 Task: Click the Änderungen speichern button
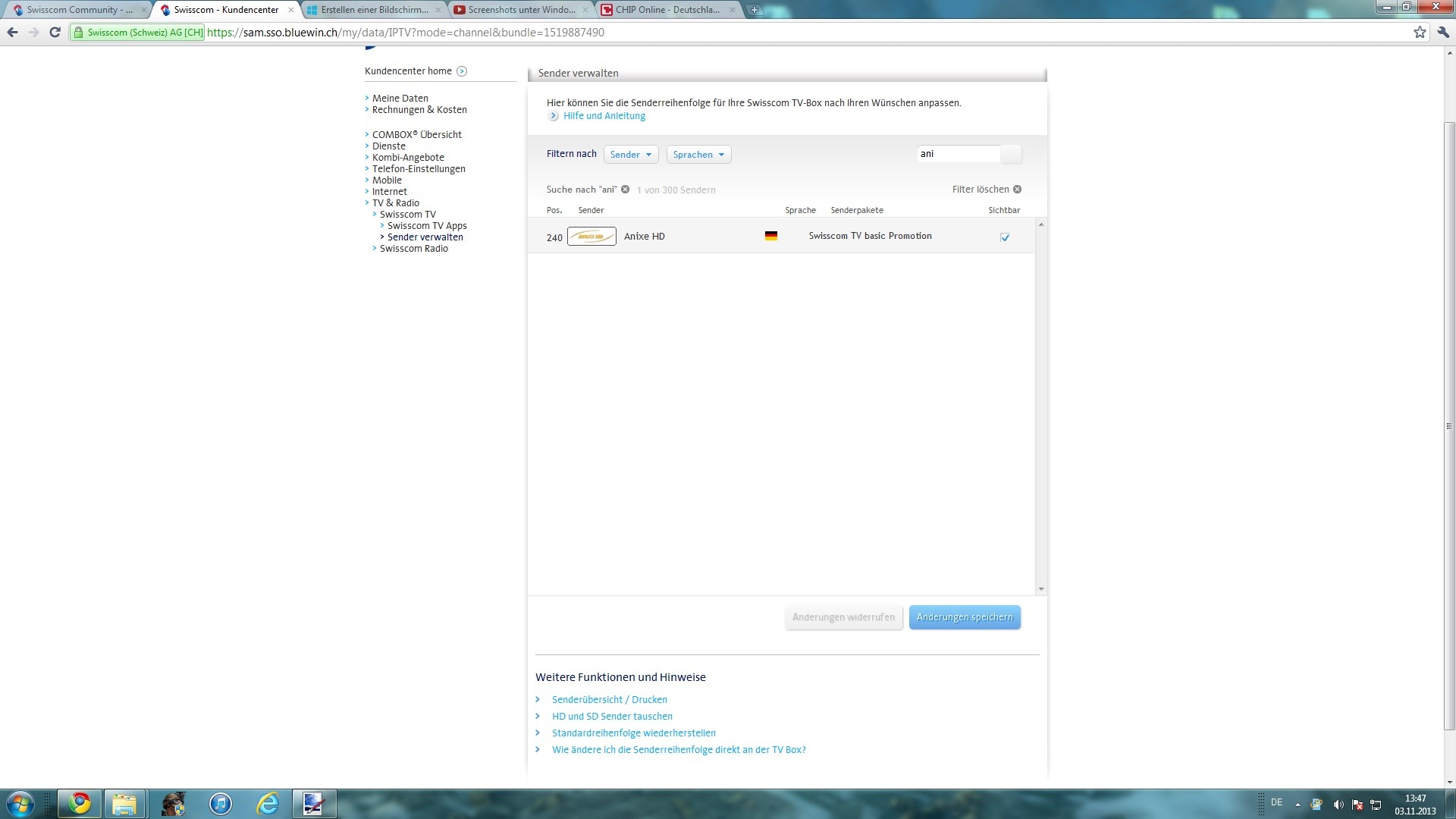(x=965, y=617)
